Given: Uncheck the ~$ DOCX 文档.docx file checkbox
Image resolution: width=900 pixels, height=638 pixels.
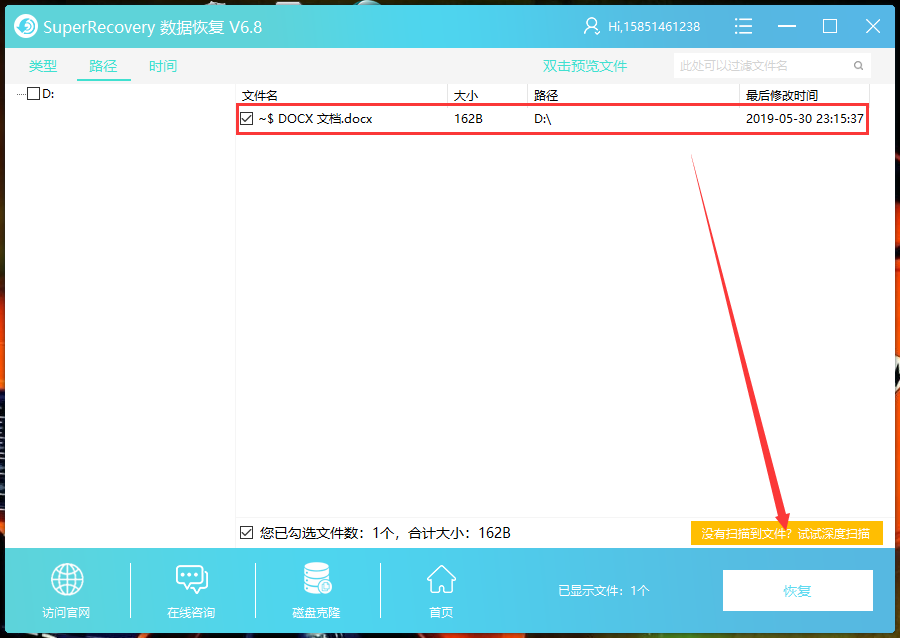Looking at the screenshot, I should pyautogui.click(x=247, y=119).
